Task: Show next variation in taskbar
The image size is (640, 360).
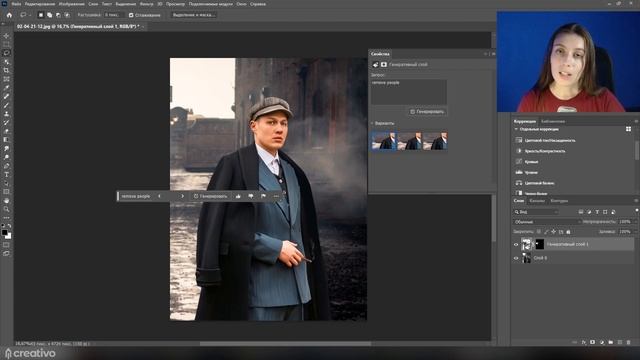Action: [182, 196]
